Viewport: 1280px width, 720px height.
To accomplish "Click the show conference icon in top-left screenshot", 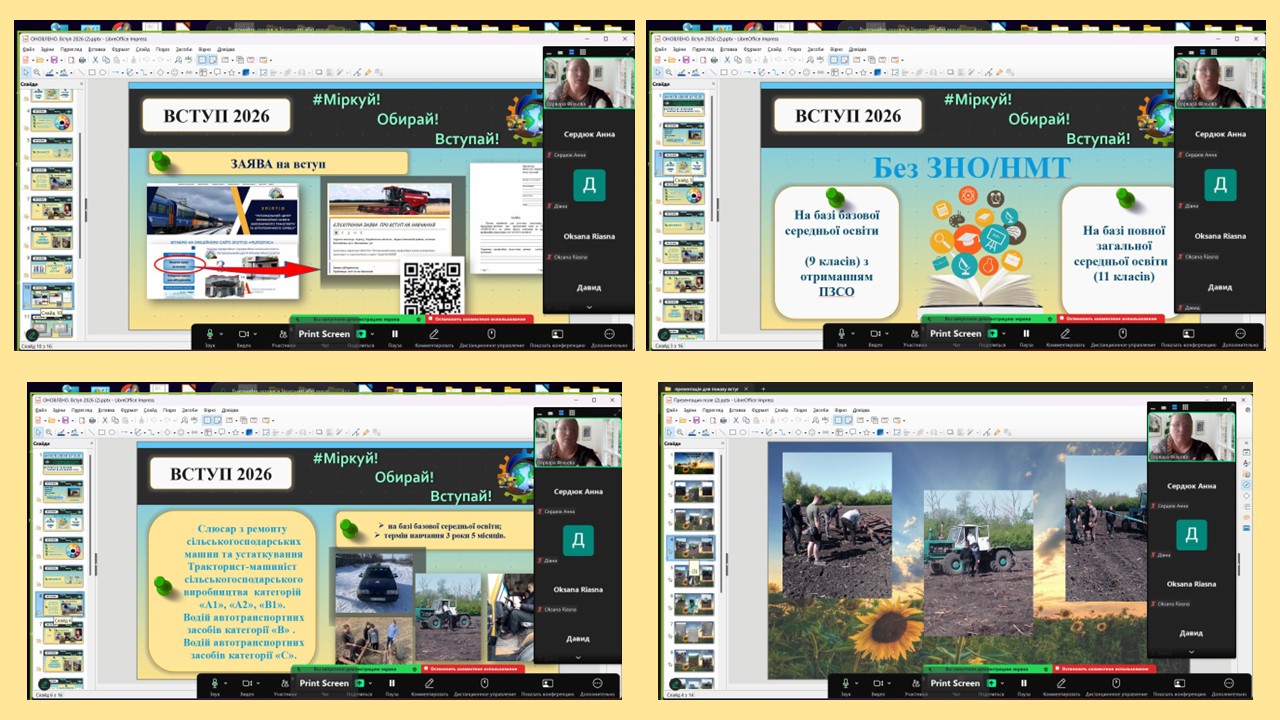I will (x=558, y=333).
